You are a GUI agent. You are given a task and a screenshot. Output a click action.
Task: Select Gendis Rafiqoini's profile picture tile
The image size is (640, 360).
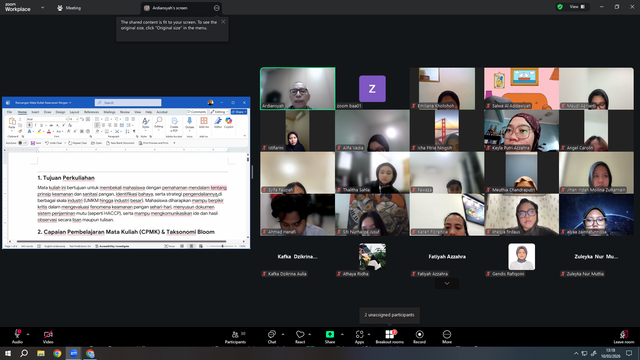[x=521, y=257]
